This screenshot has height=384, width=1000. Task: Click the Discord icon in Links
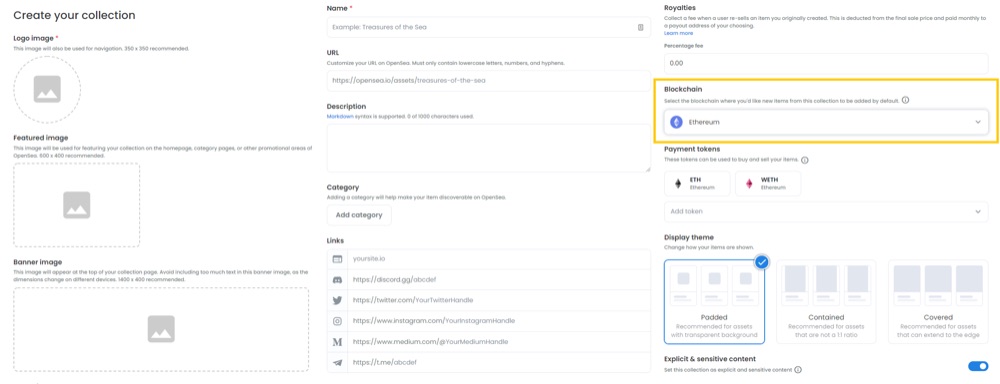coord(338,279)
